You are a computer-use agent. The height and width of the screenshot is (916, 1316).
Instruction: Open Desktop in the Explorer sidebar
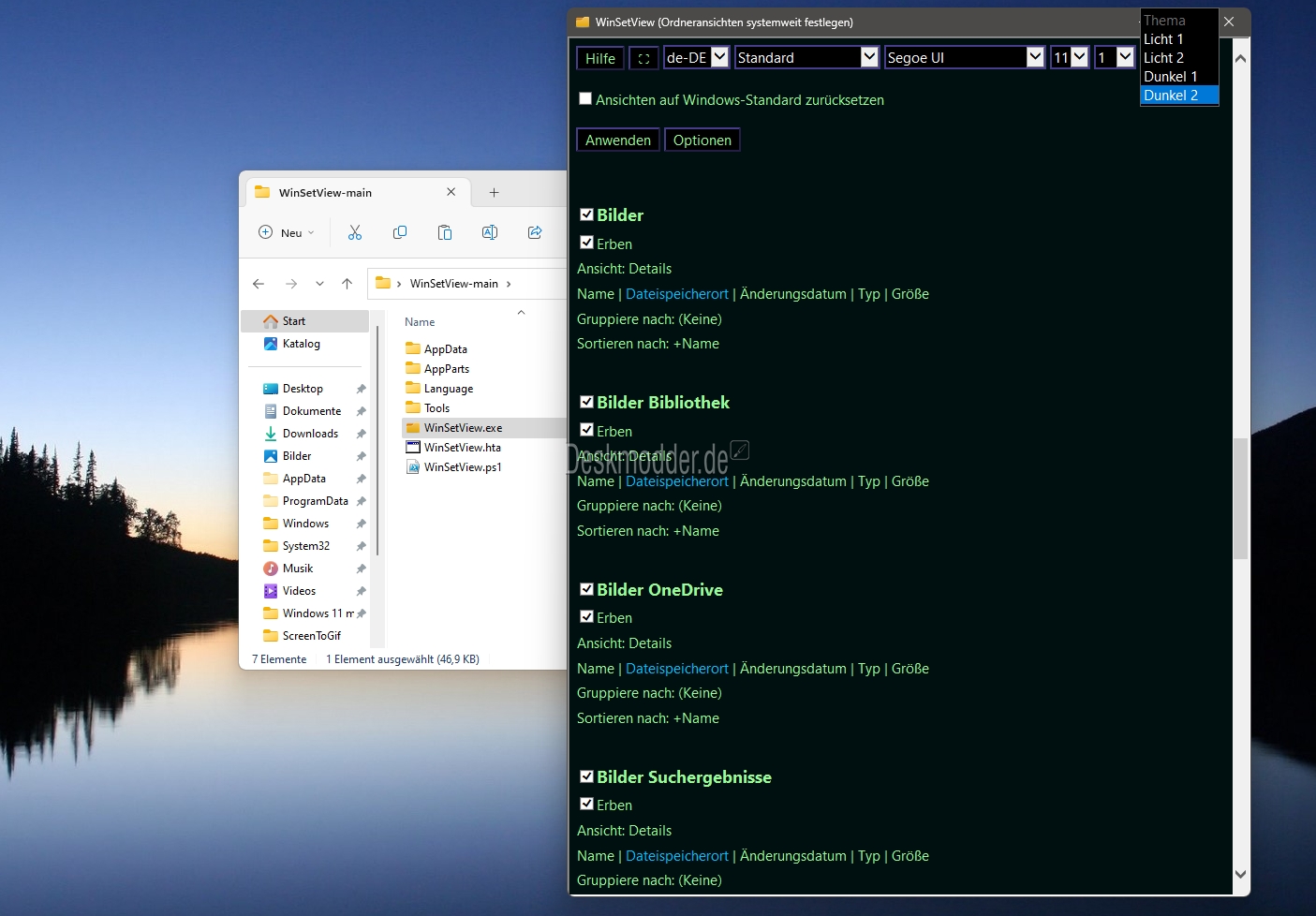click(x=303, y=389)
